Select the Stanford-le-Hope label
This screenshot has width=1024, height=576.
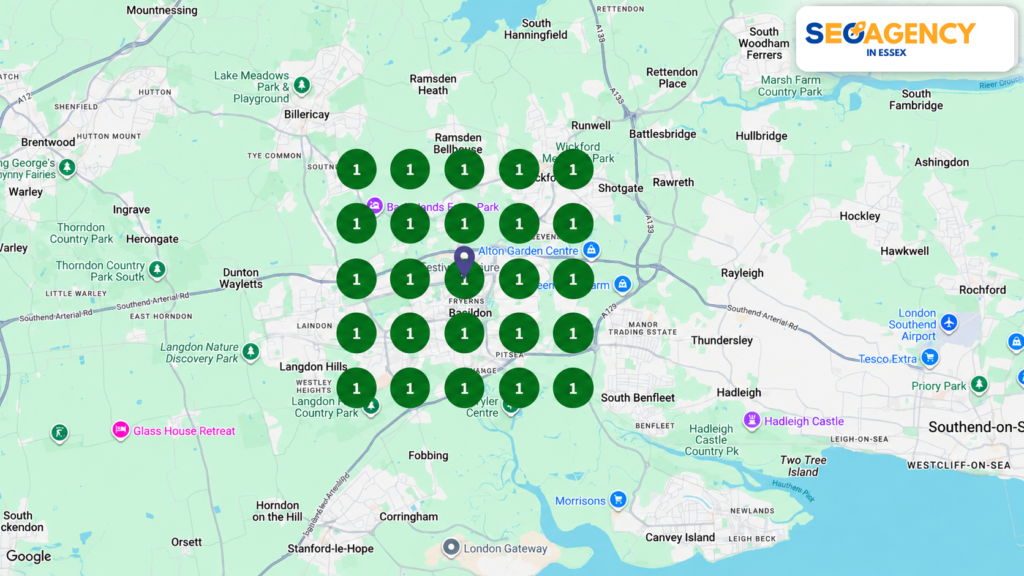(x=330, y=549)
